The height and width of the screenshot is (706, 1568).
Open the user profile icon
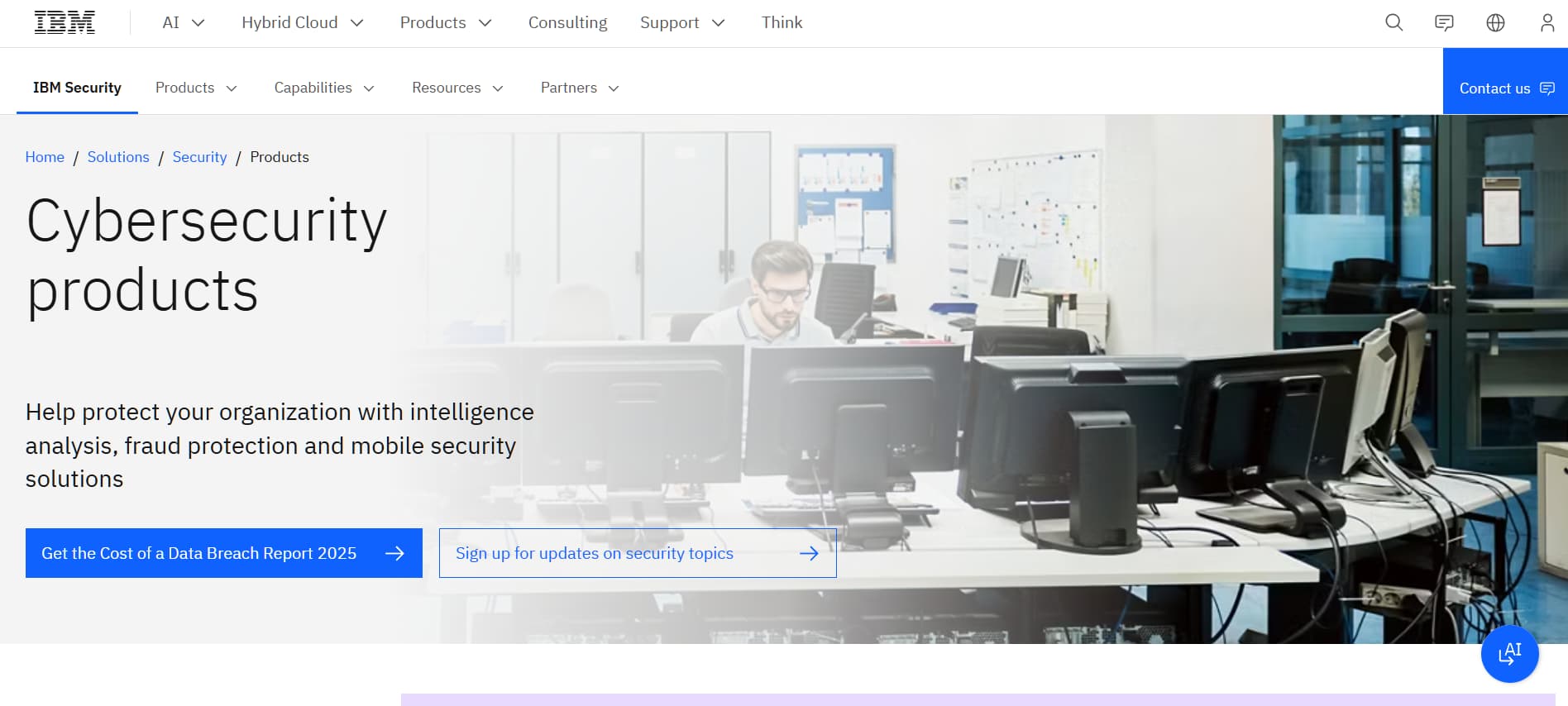pyautogui.click(x=1546, y=22)
